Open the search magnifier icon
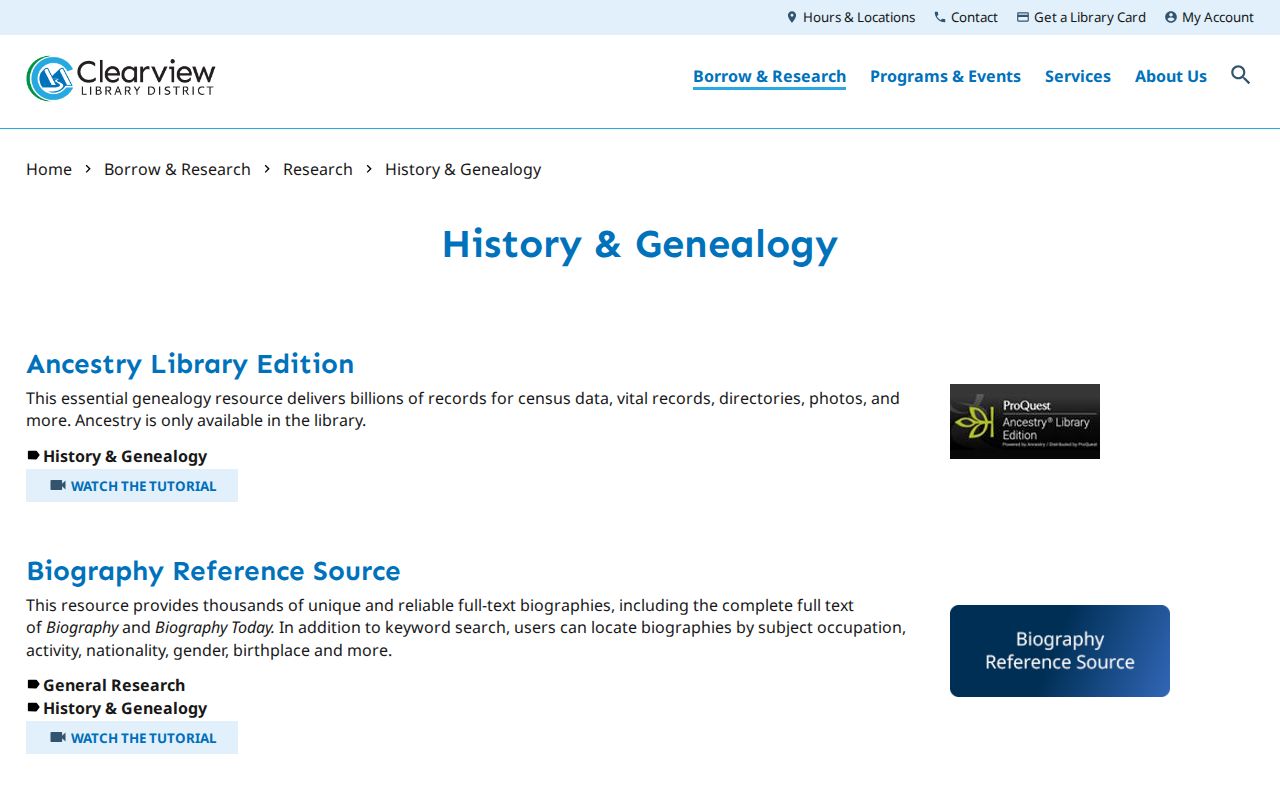This screenshot has height=800, width=1280. [1240, 75]
